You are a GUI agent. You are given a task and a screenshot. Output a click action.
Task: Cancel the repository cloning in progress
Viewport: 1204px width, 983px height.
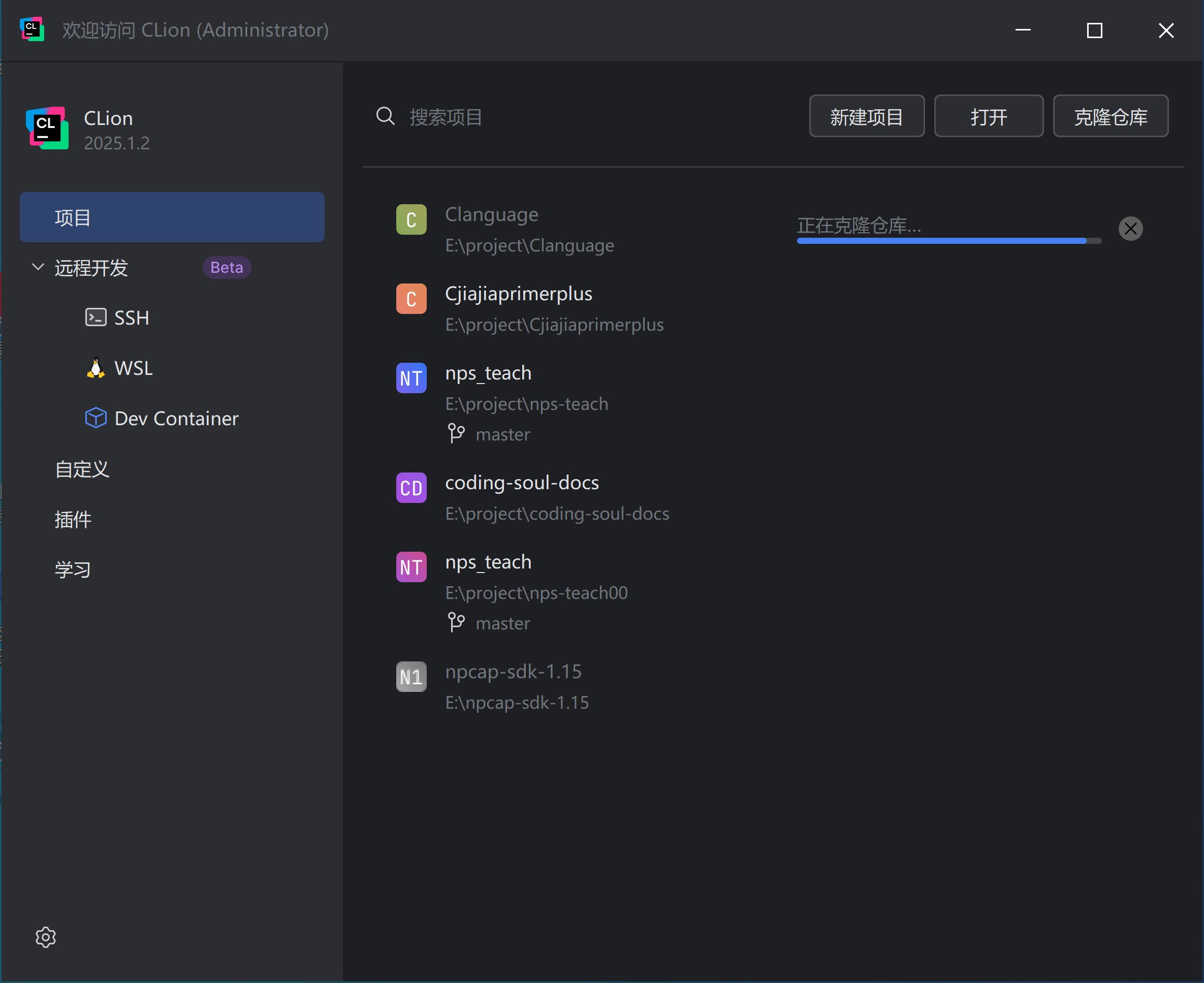click(1130, 228)
